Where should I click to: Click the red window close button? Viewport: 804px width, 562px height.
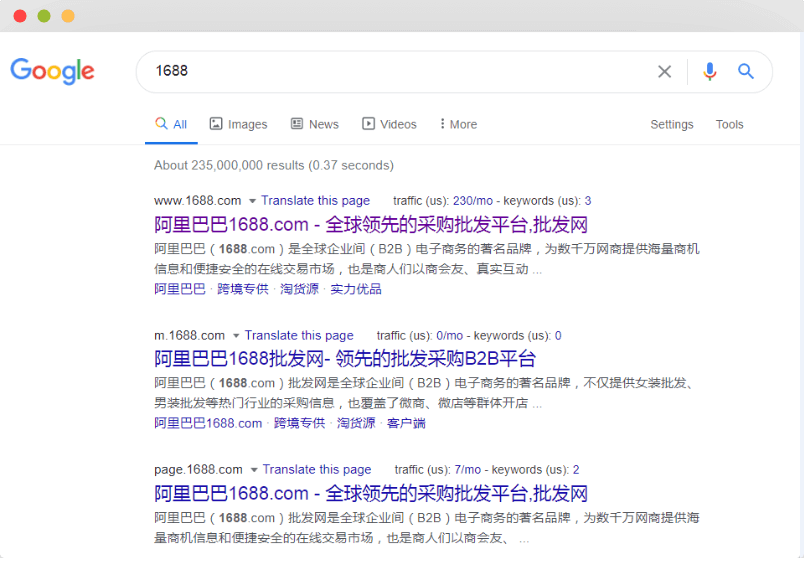point(20,16)
